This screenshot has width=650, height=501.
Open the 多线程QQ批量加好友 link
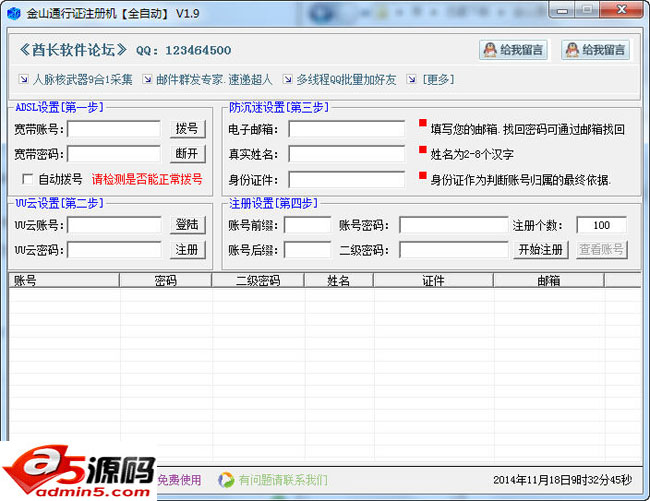pos(346,79)
